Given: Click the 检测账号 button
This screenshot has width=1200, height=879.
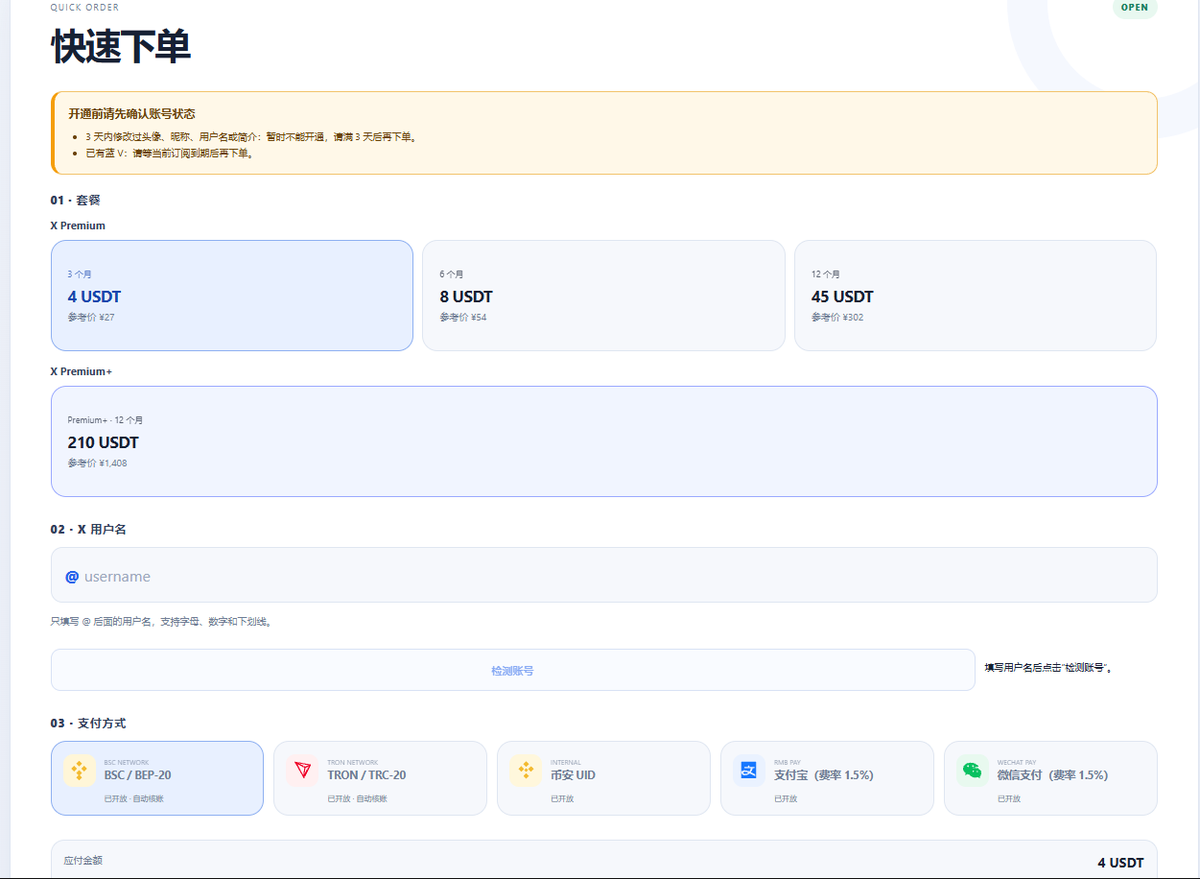Looking at the screenshot, I should (x=513, y=670).
